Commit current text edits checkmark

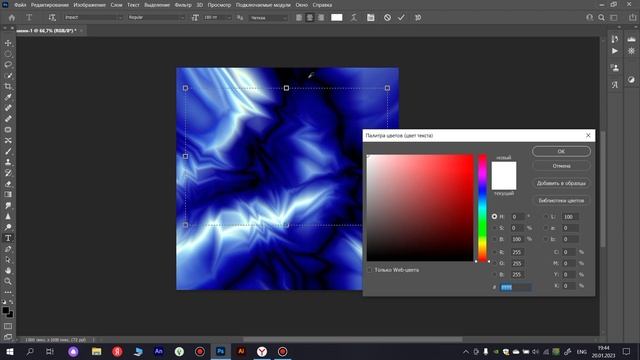401,18
